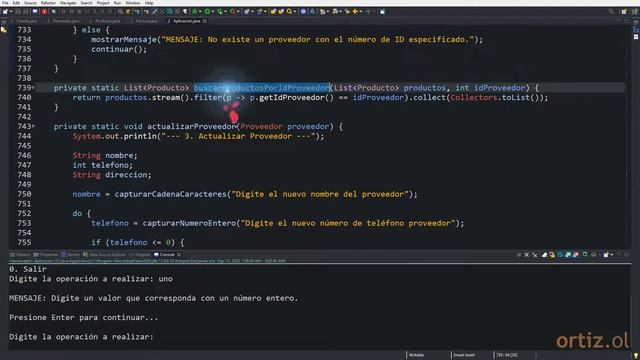The height and width of the screenshot is (360, 640).
Task: Switch to the Java perspective icon
Action: tap(635, 11)
